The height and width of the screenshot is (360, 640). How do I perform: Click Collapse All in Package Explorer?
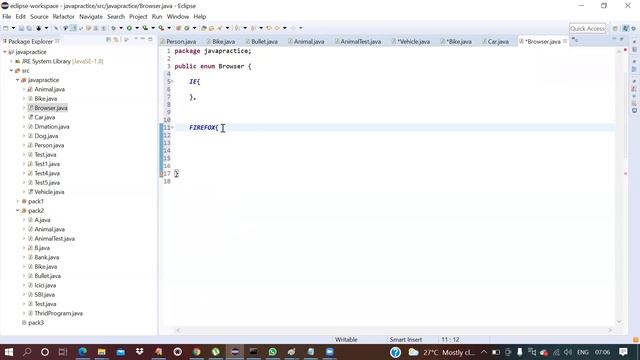click(x=109, y=40)
